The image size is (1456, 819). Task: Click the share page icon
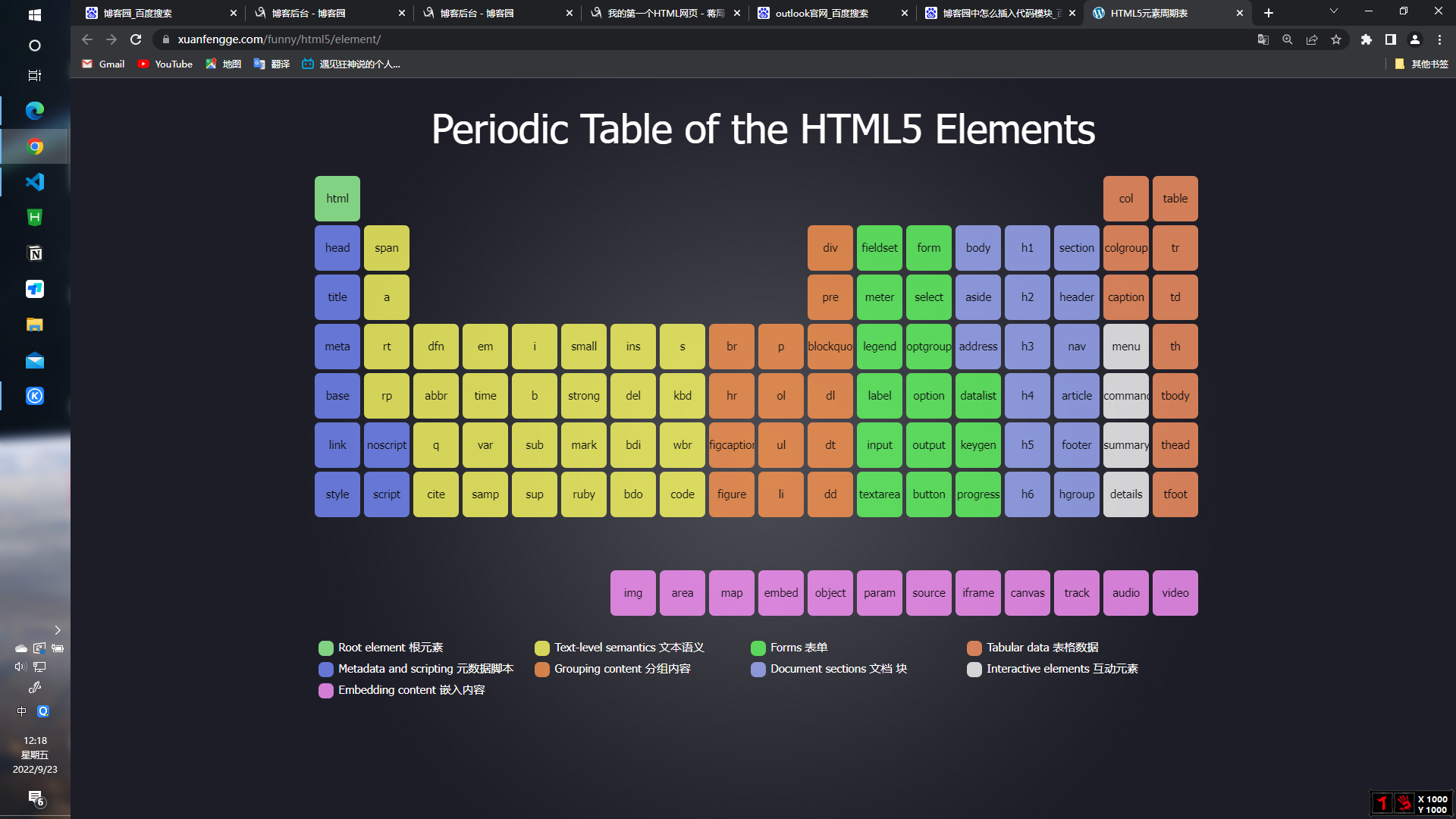coord(1312,39)
